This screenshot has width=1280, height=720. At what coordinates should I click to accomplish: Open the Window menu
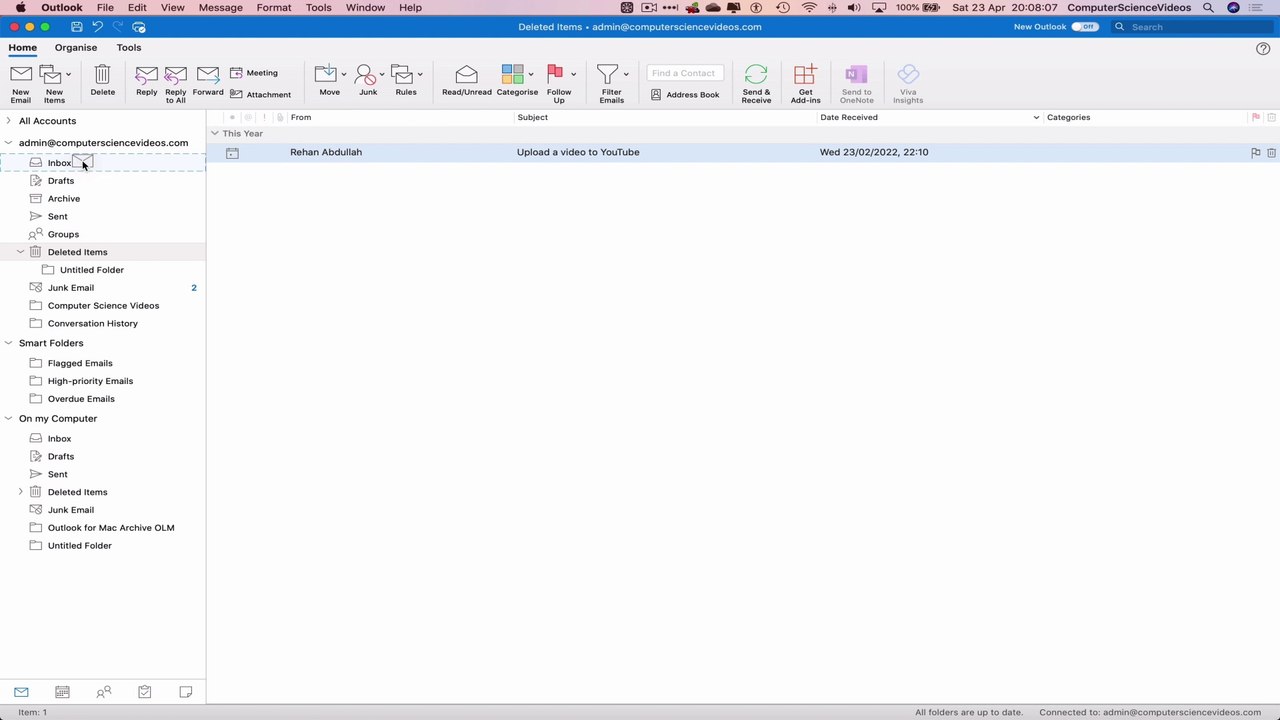(x=365, y=8)
